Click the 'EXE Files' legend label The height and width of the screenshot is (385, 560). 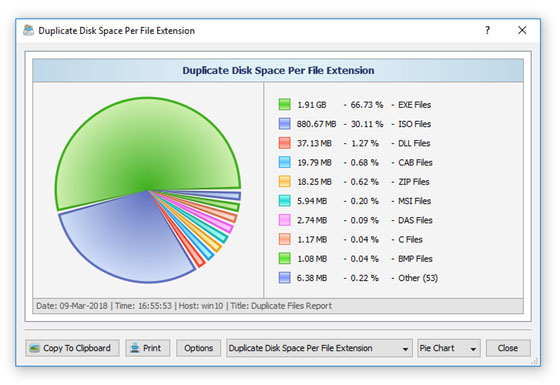point(415,105)
